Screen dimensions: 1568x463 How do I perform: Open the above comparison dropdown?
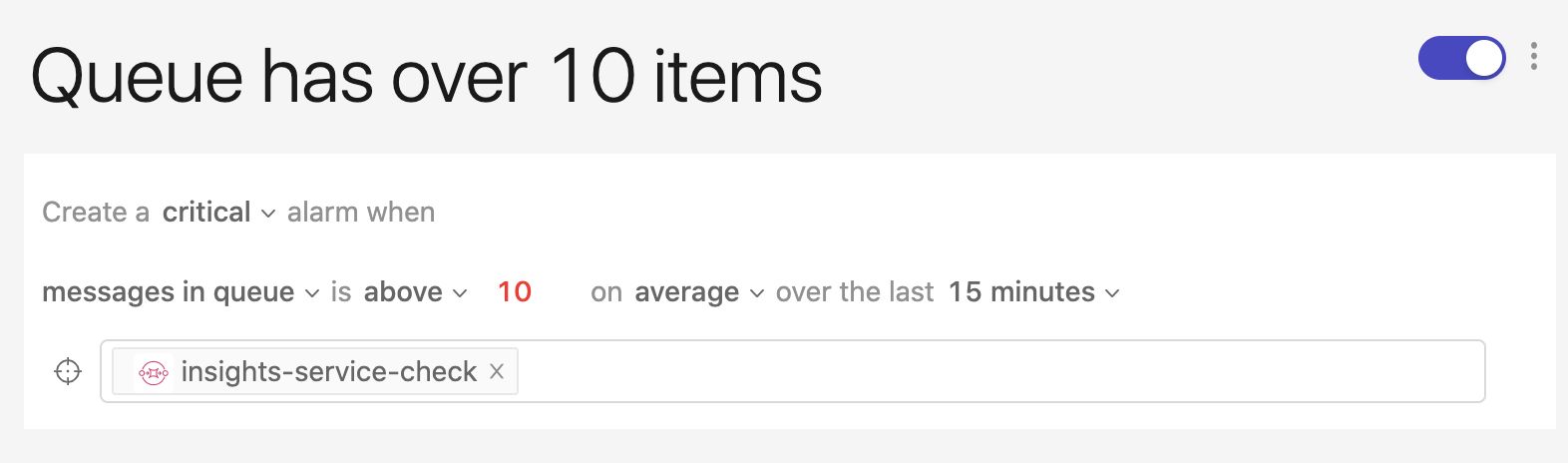pos(403,292)
